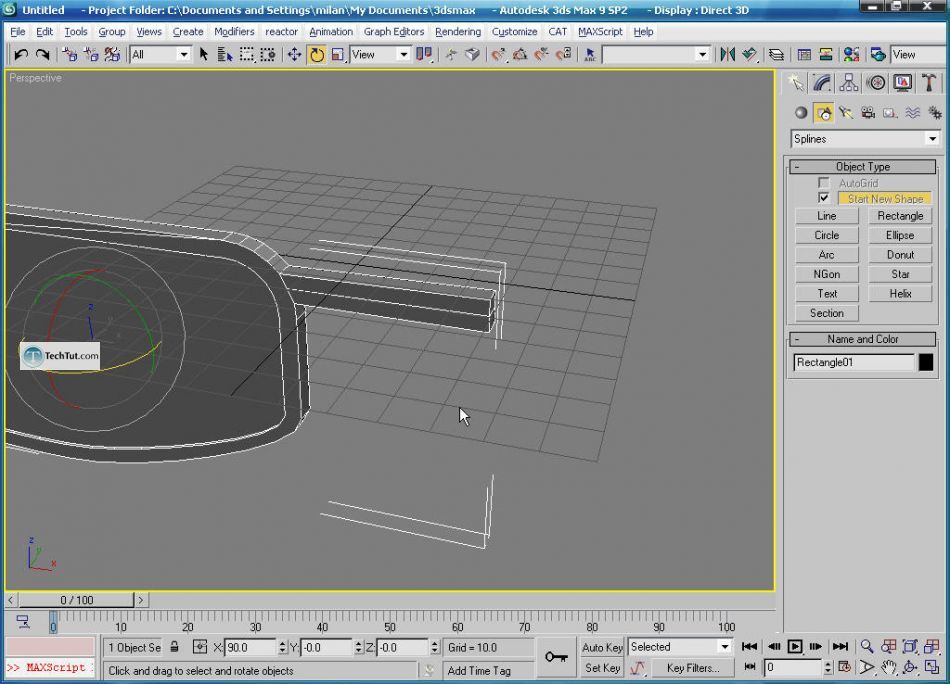Screen dimensions: 950x684
Task: Uncheck the Start New Shape checkbox
Action: (x=824, y=198)
